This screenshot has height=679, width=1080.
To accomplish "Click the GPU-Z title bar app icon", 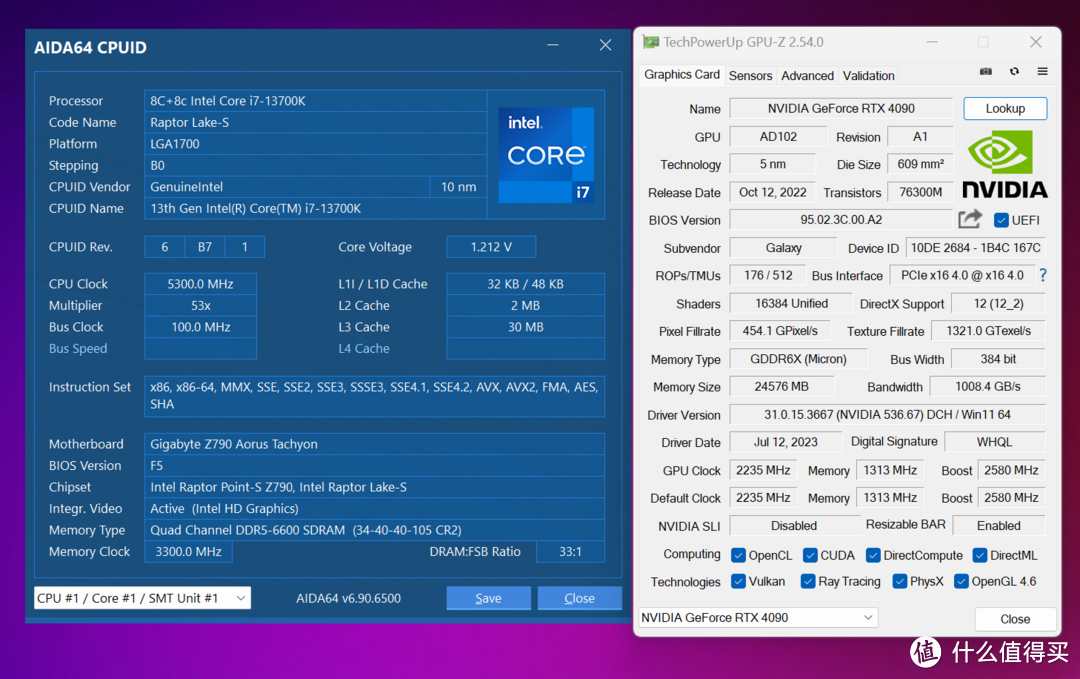I will pos(650,42).
